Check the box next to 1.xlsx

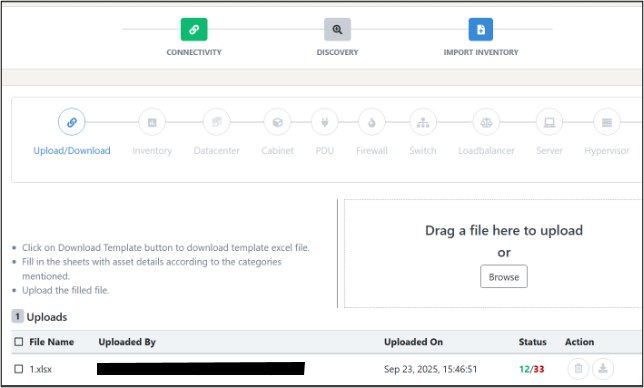click(x=19, y=369)
